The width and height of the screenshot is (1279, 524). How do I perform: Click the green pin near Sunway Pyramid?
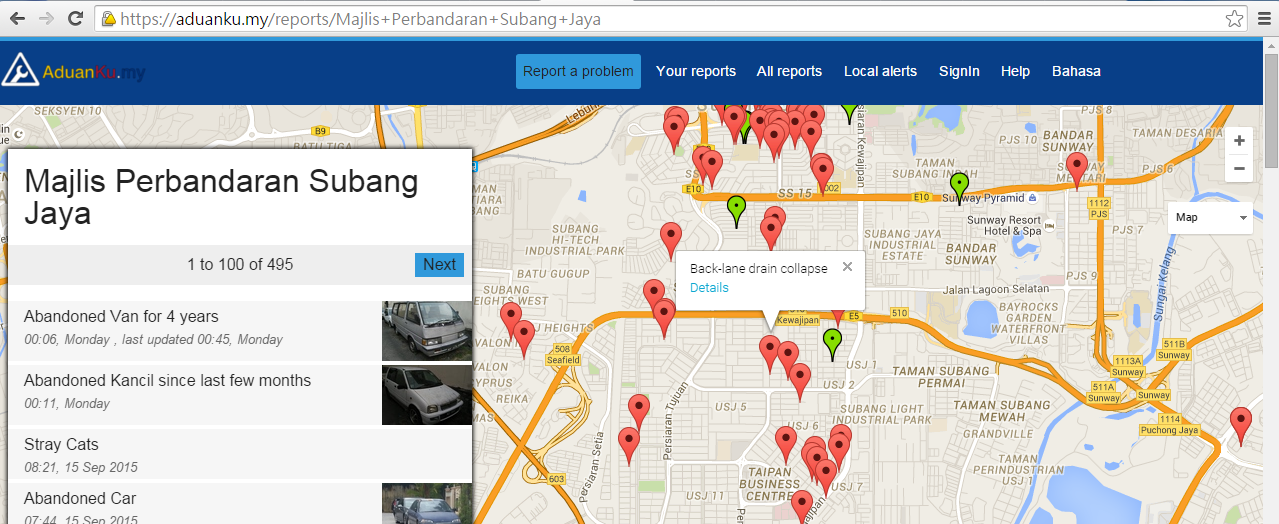tap(959, 185)
